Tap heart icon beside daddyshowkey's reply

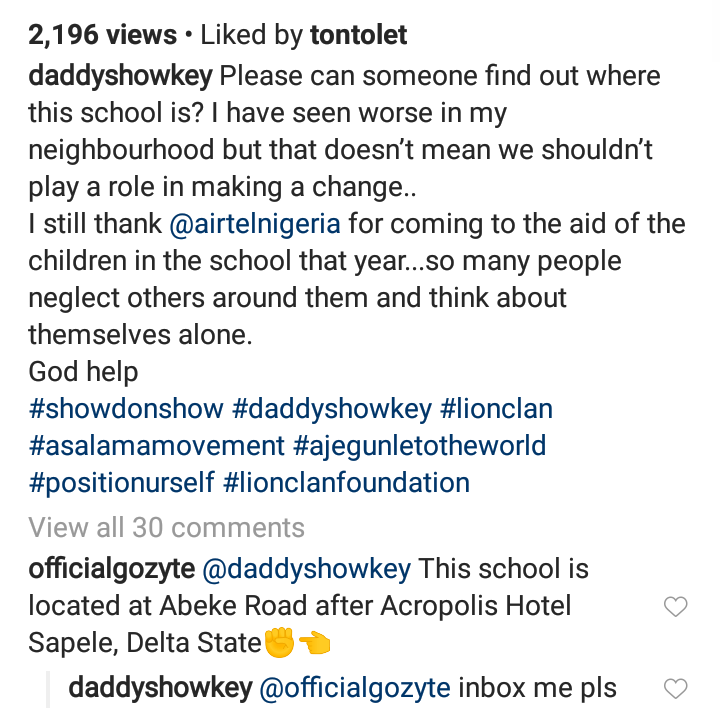(676, 688)
